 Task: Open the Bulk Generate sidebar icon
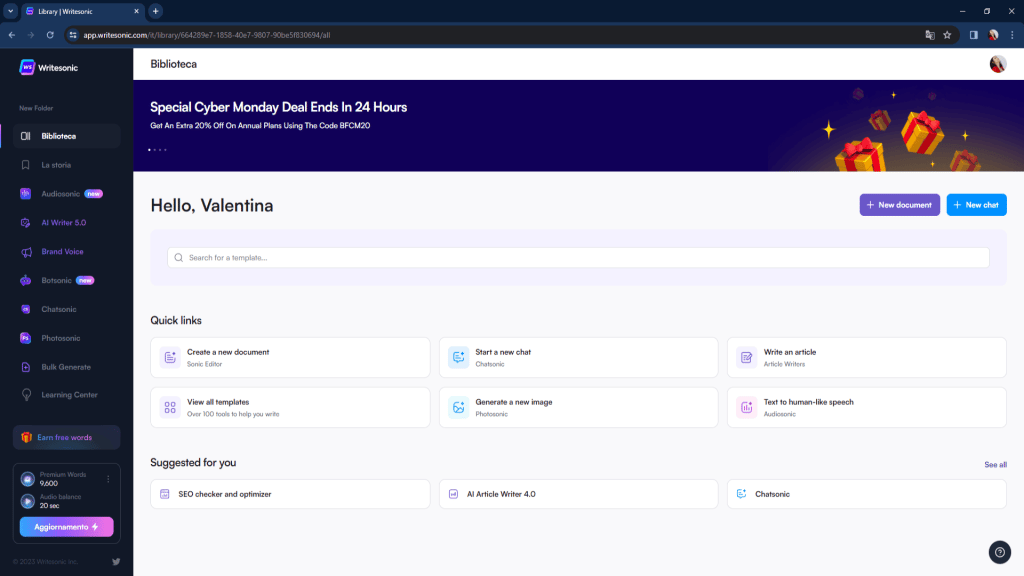(25, 367)
